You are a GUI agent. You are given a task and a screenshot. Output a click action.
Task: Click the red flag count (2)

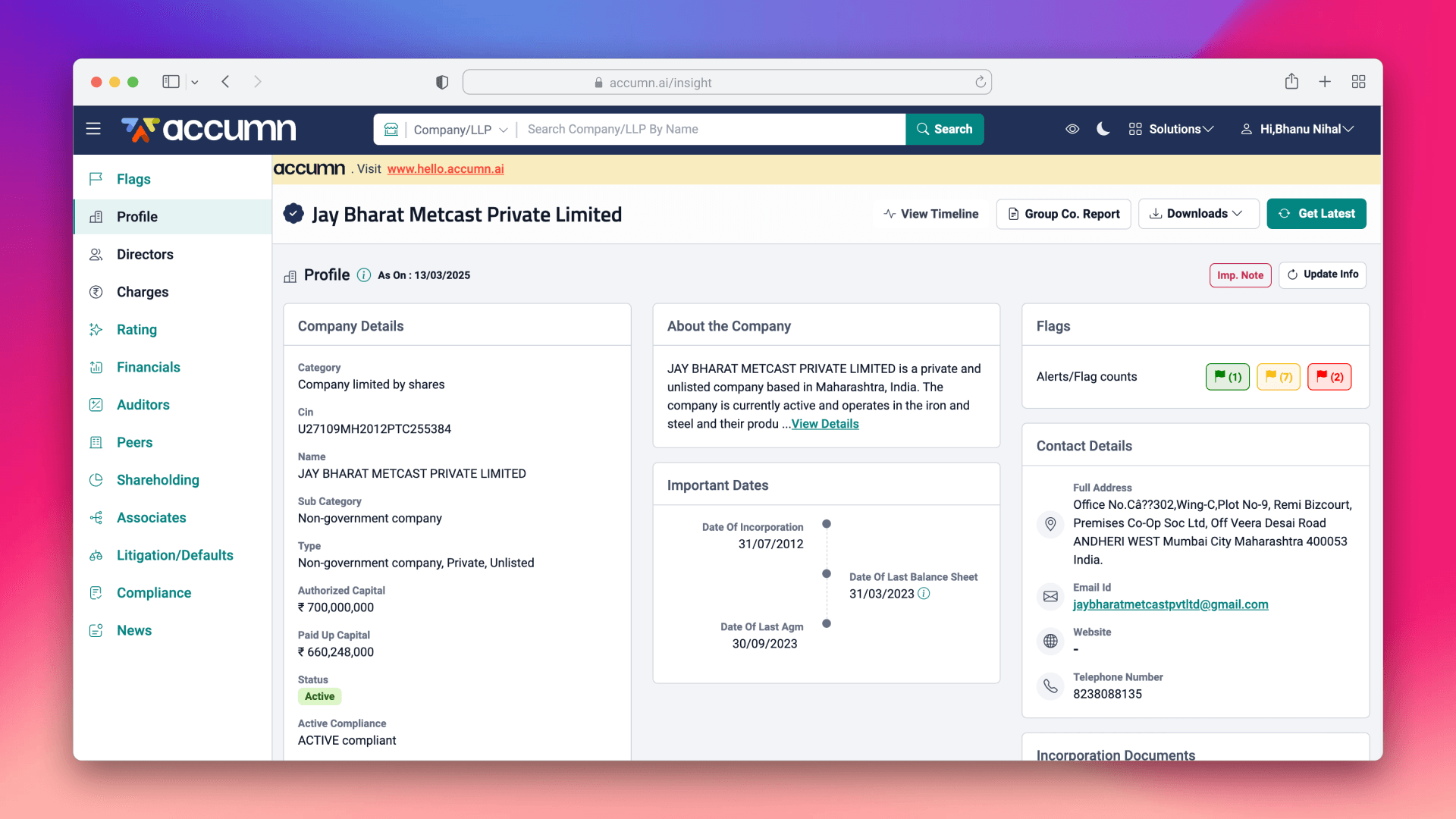[1329, 377]
